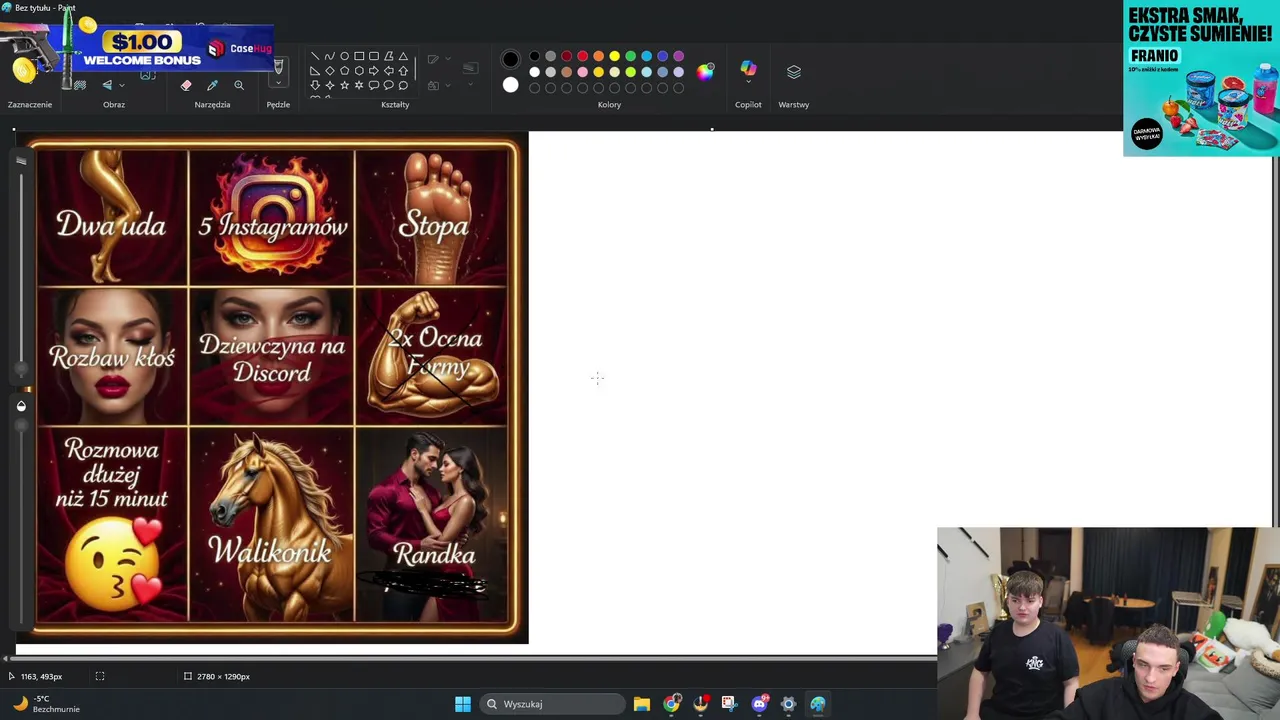Select the Magnifier zoom tool
The image size is (1280, 720).
[239, 85]
